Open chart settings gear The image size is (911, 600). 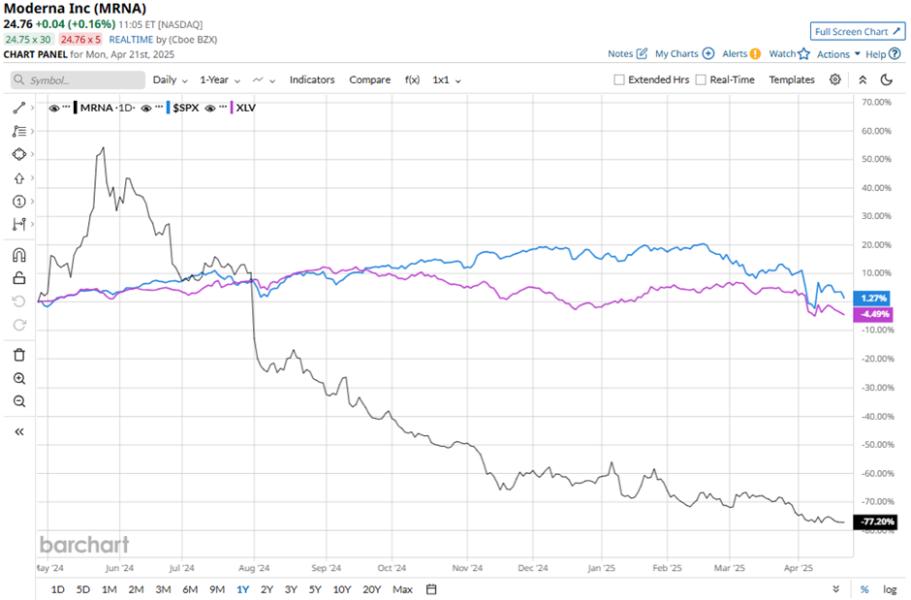(835, 80)
